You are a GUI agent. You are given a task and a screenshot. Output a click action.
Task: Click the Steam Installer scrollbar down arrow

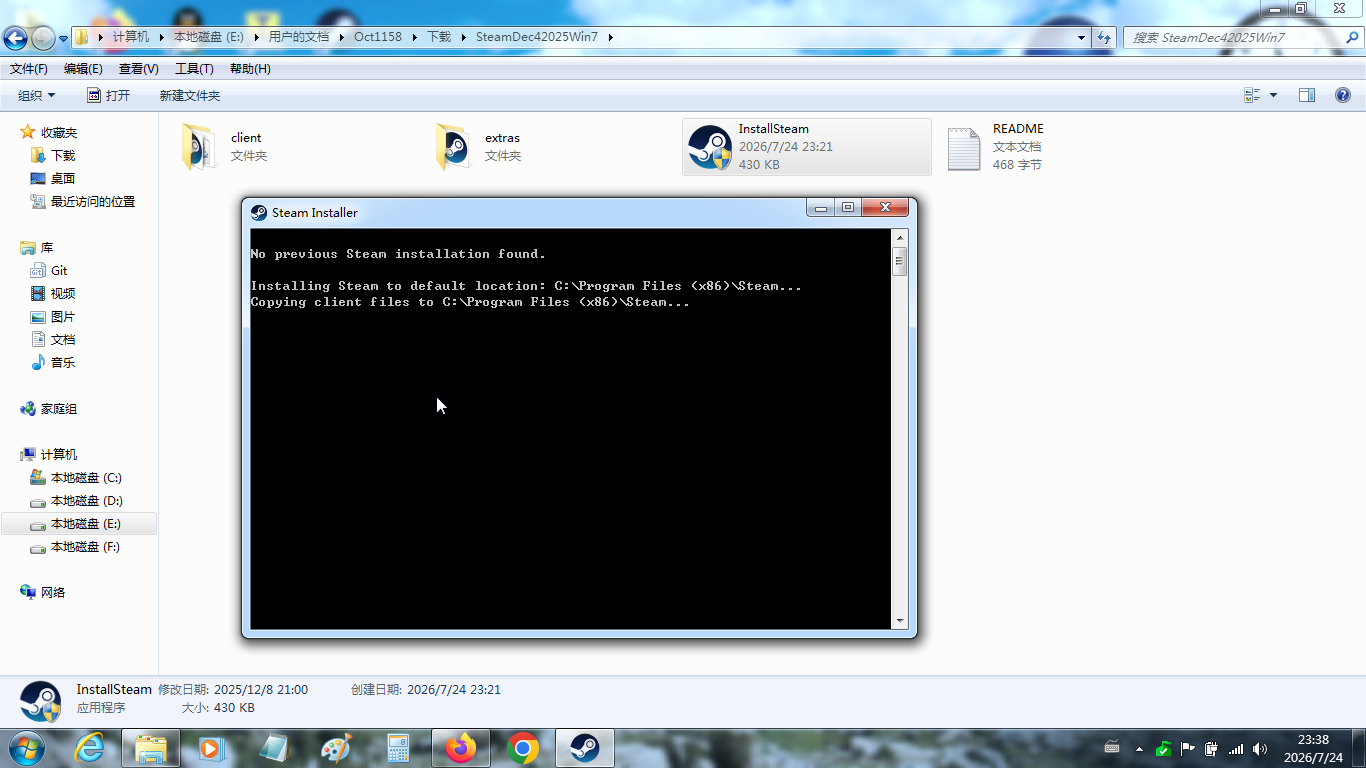pos(900,621)
